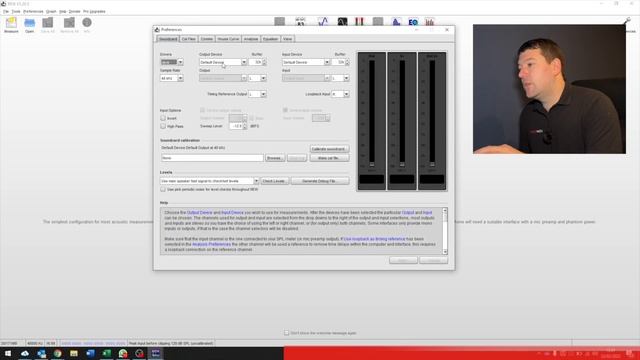Click the Use loopback as timing reference link
This screenshot has height=360, width=640.
pos(374,239)
